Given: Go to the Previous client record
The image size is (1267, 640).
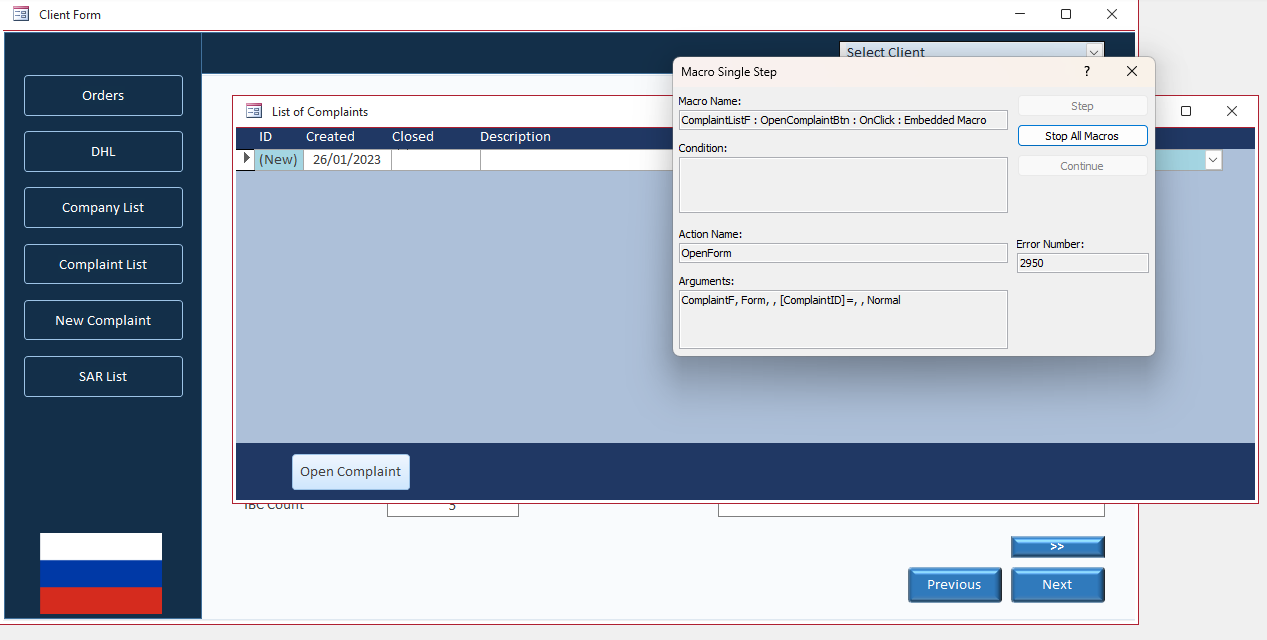Looking at the screenshot, I should 954,585.
